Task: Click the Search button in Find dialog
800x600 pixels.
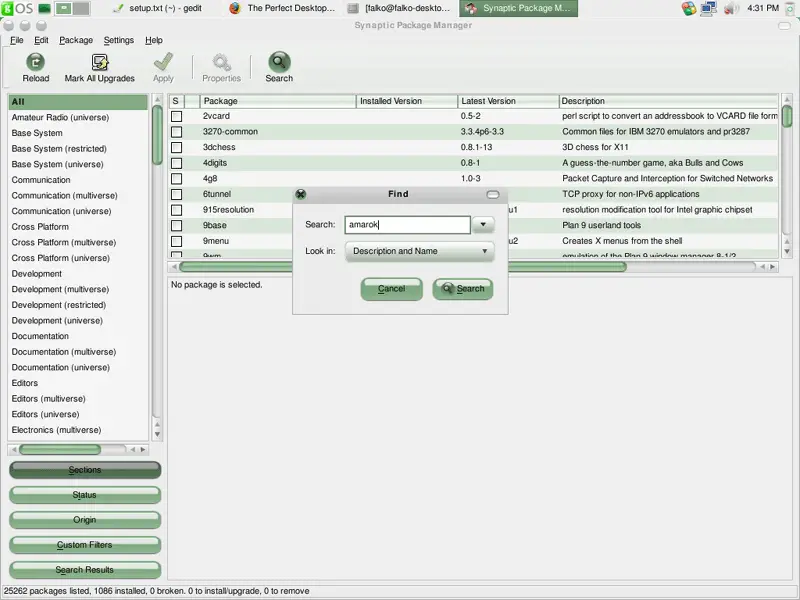Action: [x=463, y=289]
